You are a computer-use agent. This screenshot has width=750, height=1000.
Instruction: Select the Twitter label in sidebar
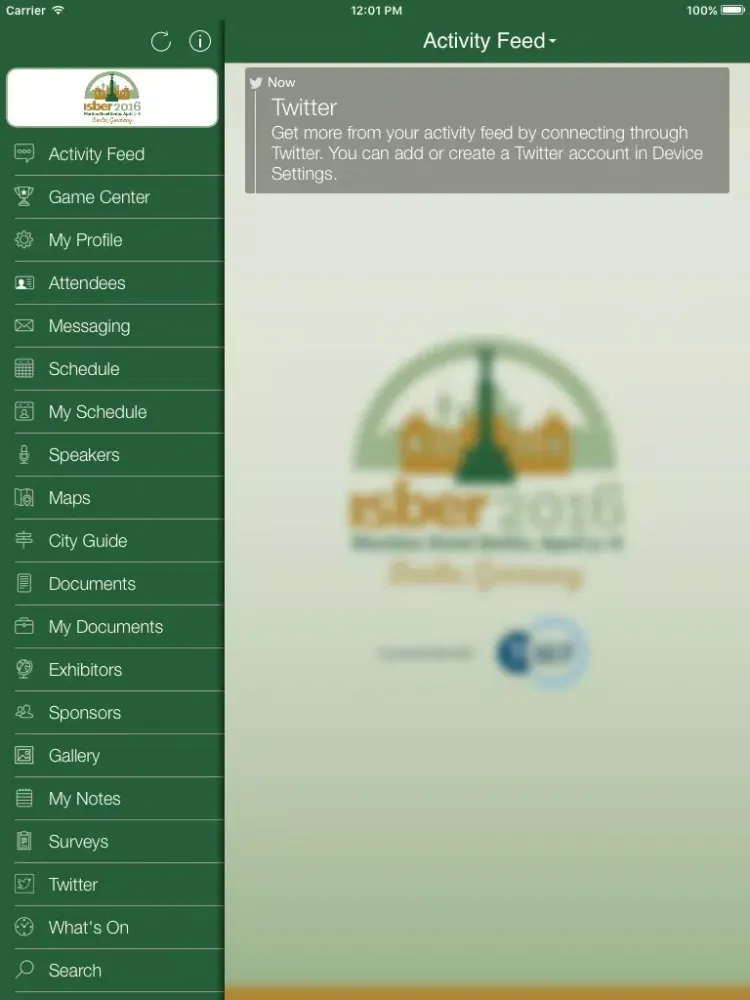point(73,885)
